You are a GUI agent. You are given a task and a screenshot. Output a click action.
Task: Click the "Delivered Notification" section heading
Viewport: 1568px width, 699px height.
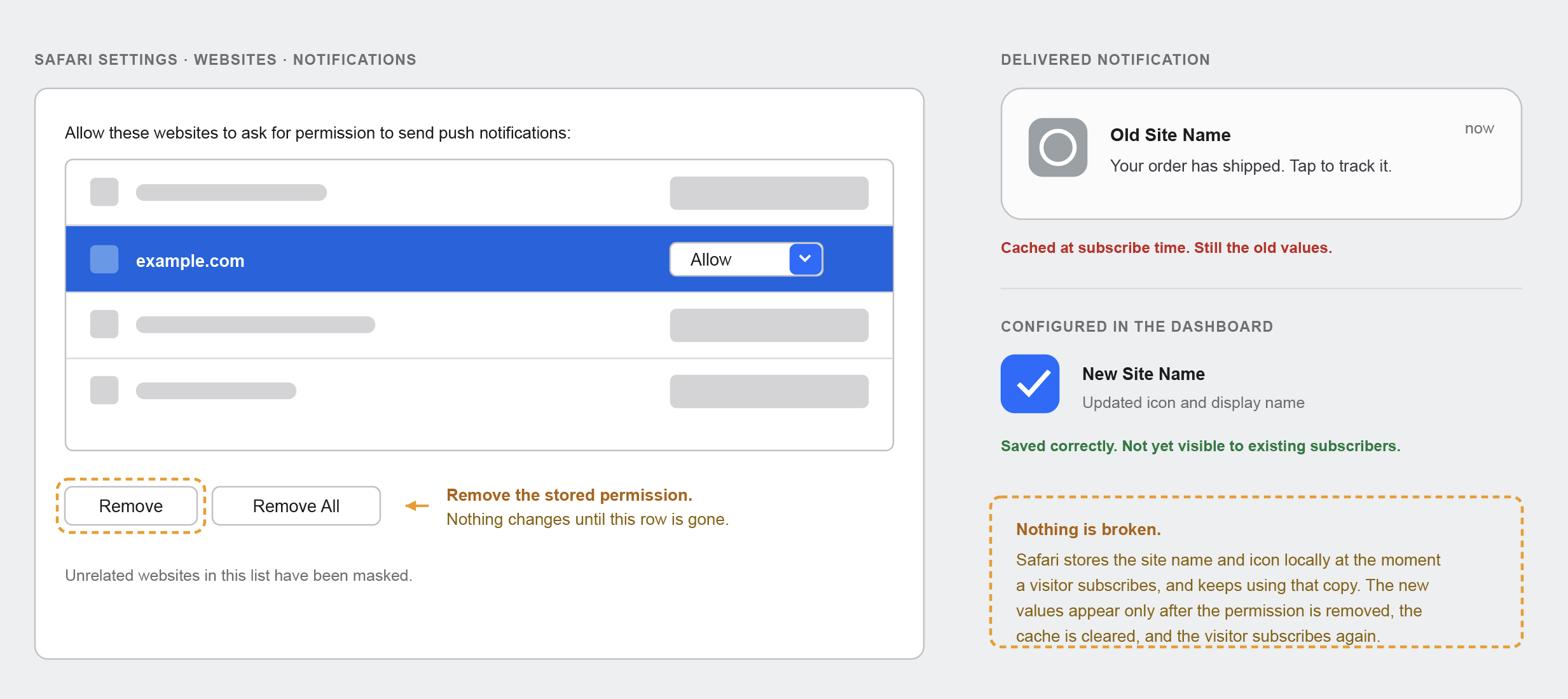pos(1105,60)
